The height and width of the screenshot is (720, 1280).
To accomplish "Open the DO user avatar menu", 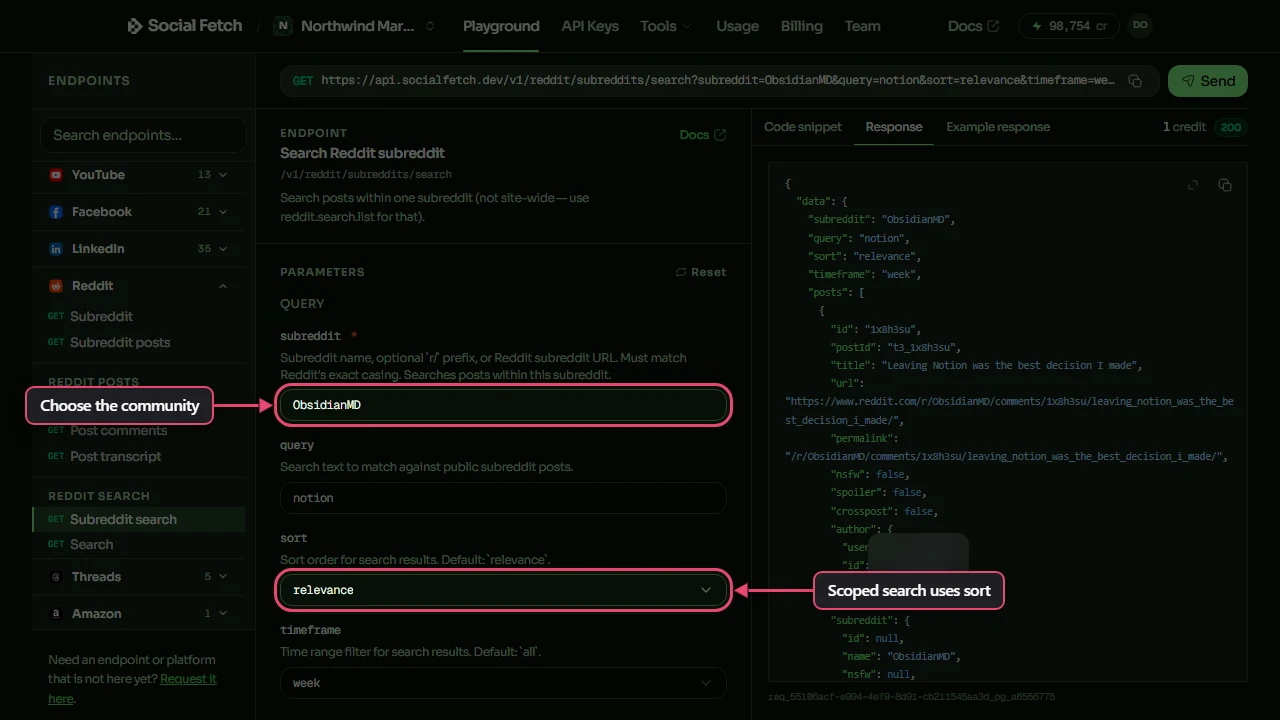I will click(1139, 26).
